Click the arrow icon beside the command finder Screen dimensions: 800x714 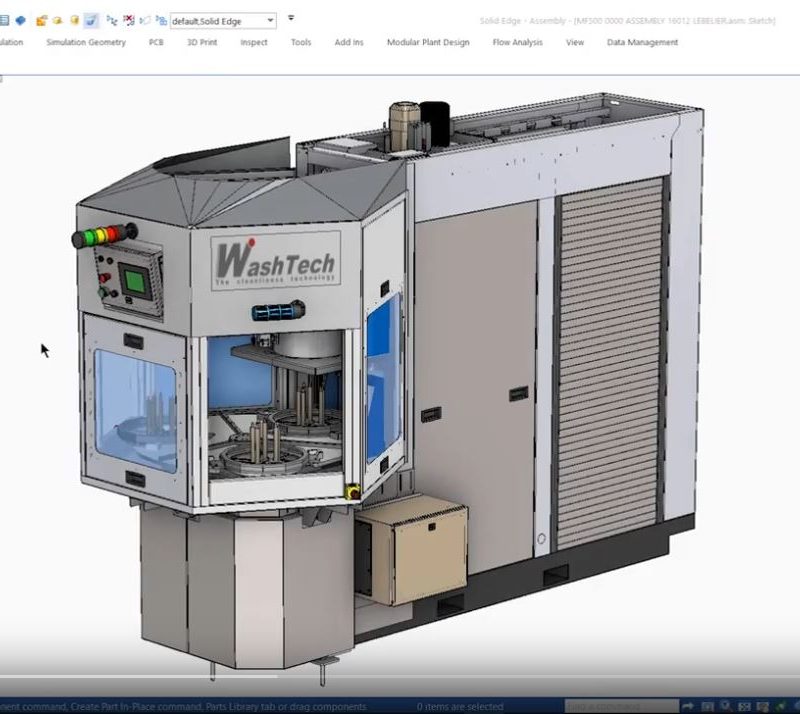point(688,707)
